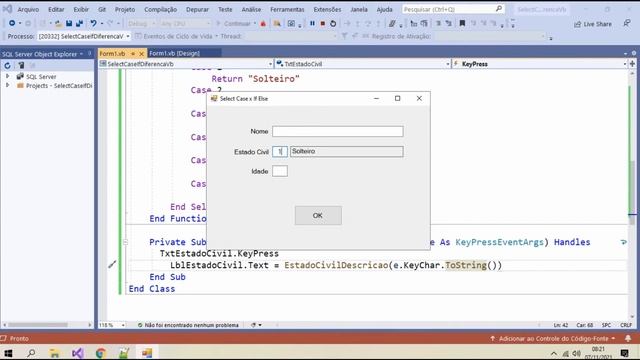
Task: Click the open file folder icon
Action: [58, 24]
